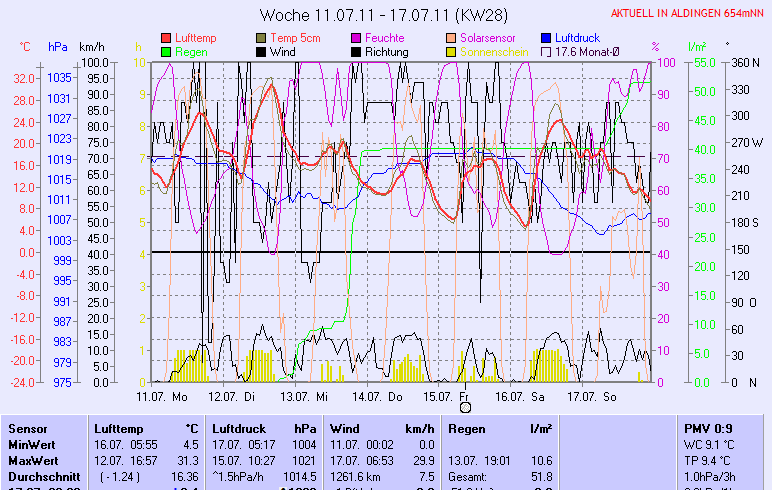
Task: Click the blue Luftdruck legend square
Action: tap(546, 38)
